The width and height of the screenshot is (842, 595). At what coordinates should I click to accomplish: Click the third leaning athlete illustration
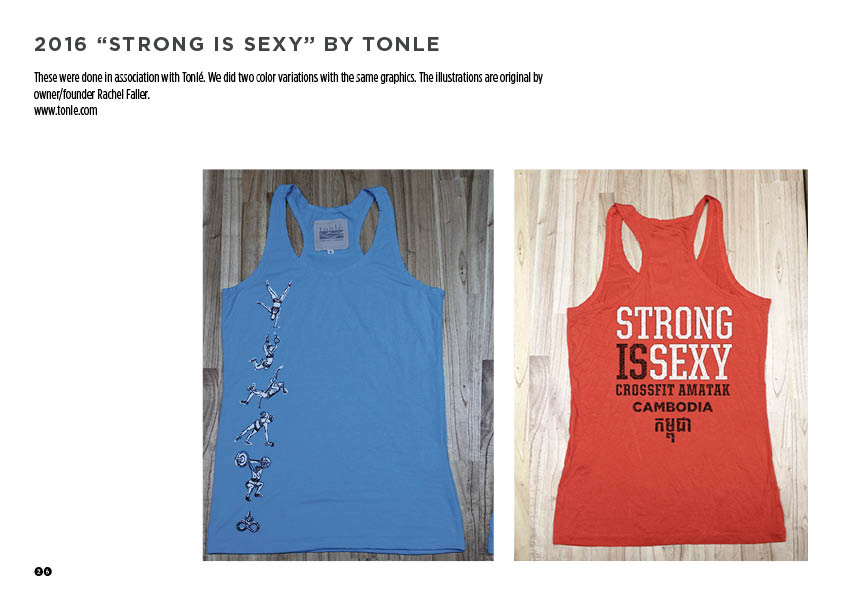[264, 388]
